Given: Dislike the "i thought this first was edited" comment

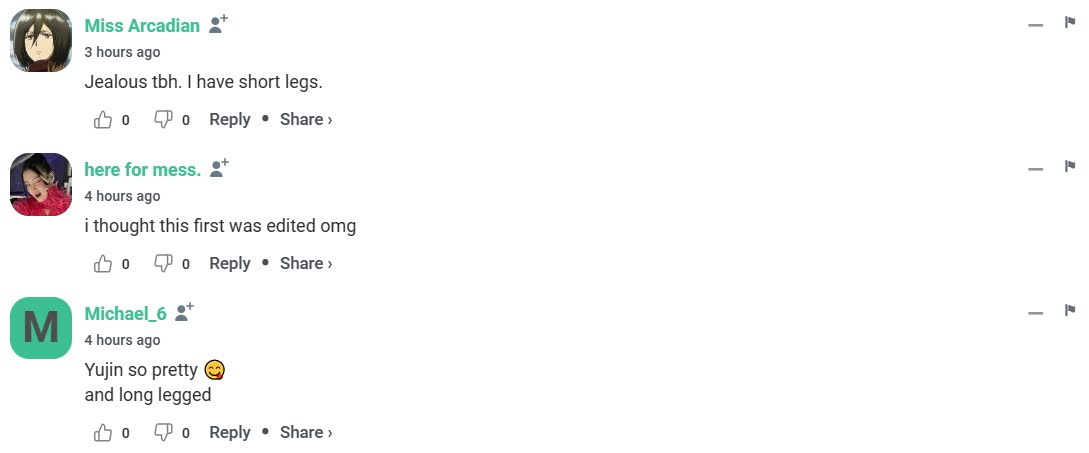Looking at the screenshot, I should [x=163, y=263].
